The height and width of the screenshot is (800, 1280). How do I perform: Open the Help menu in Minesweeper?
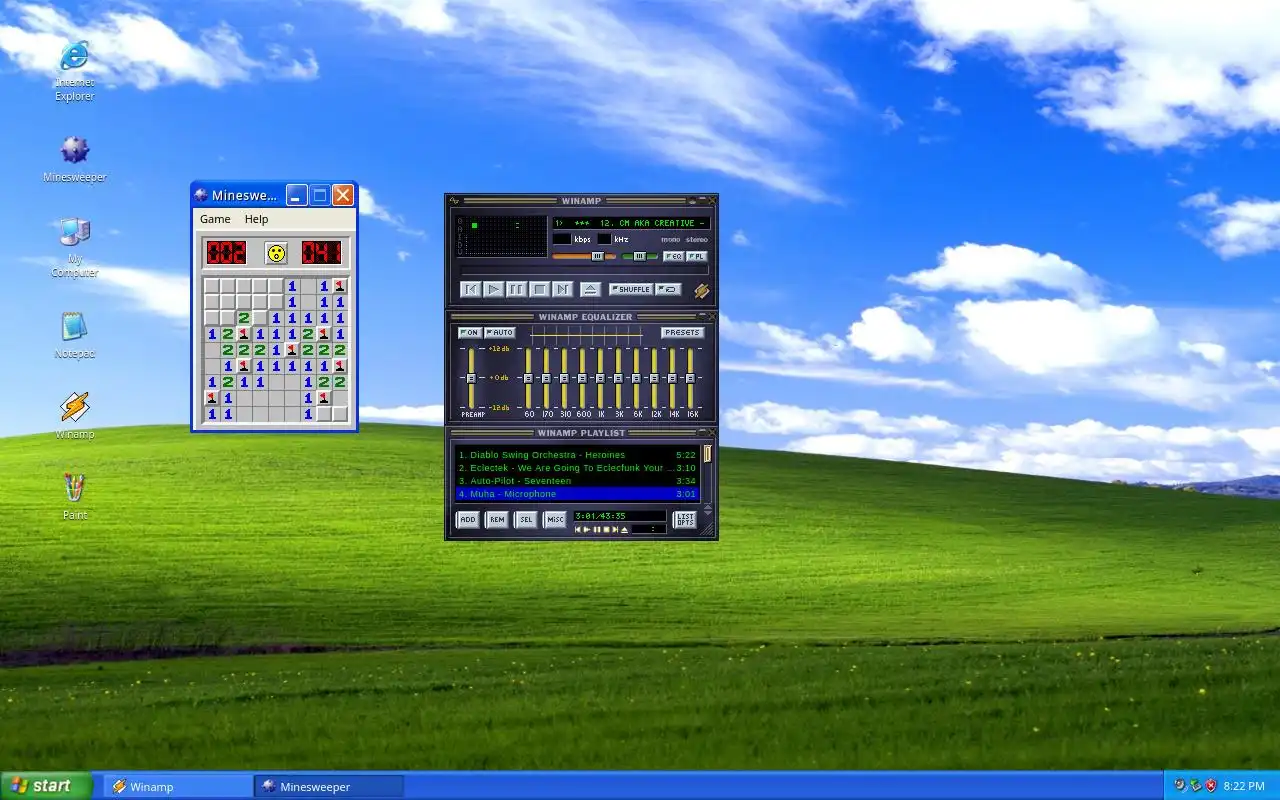click(257, 219)
